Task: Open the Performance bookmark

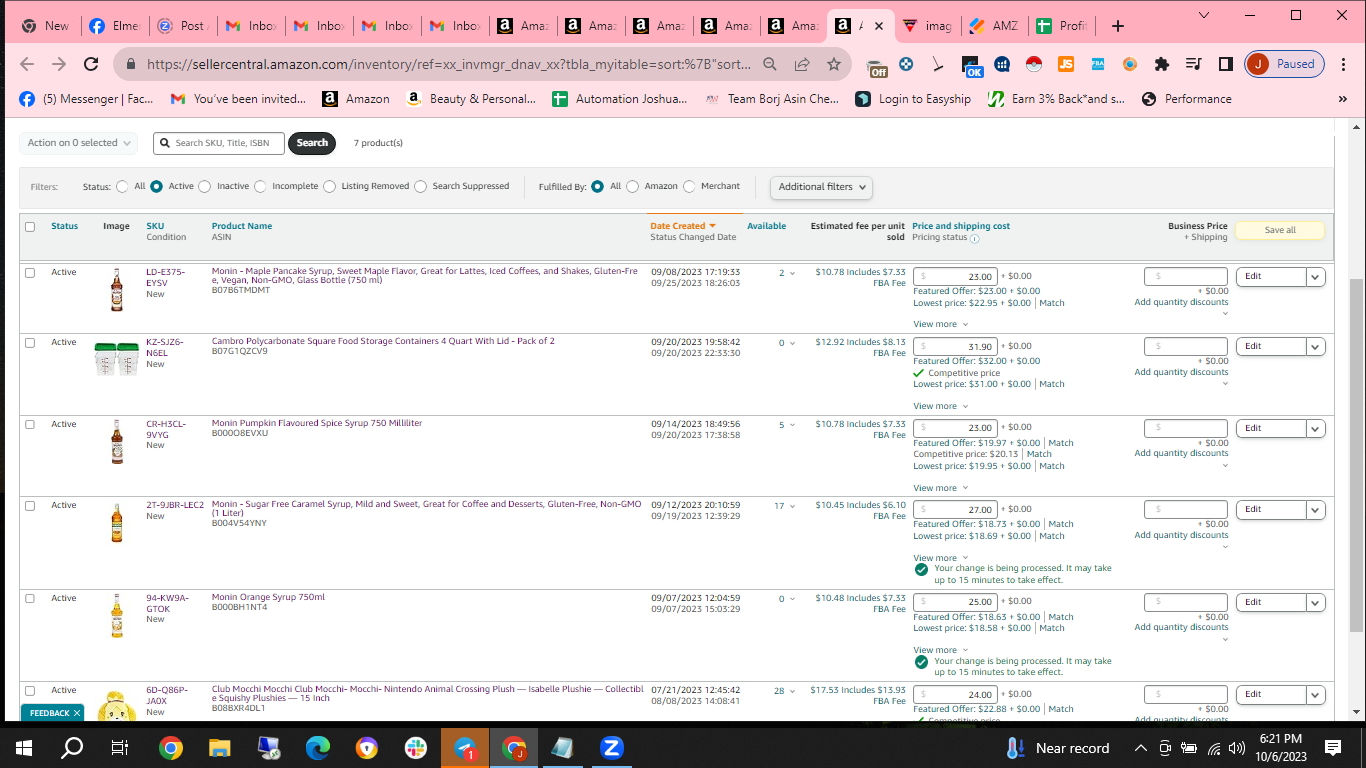Action: (x=1186, y=99)
